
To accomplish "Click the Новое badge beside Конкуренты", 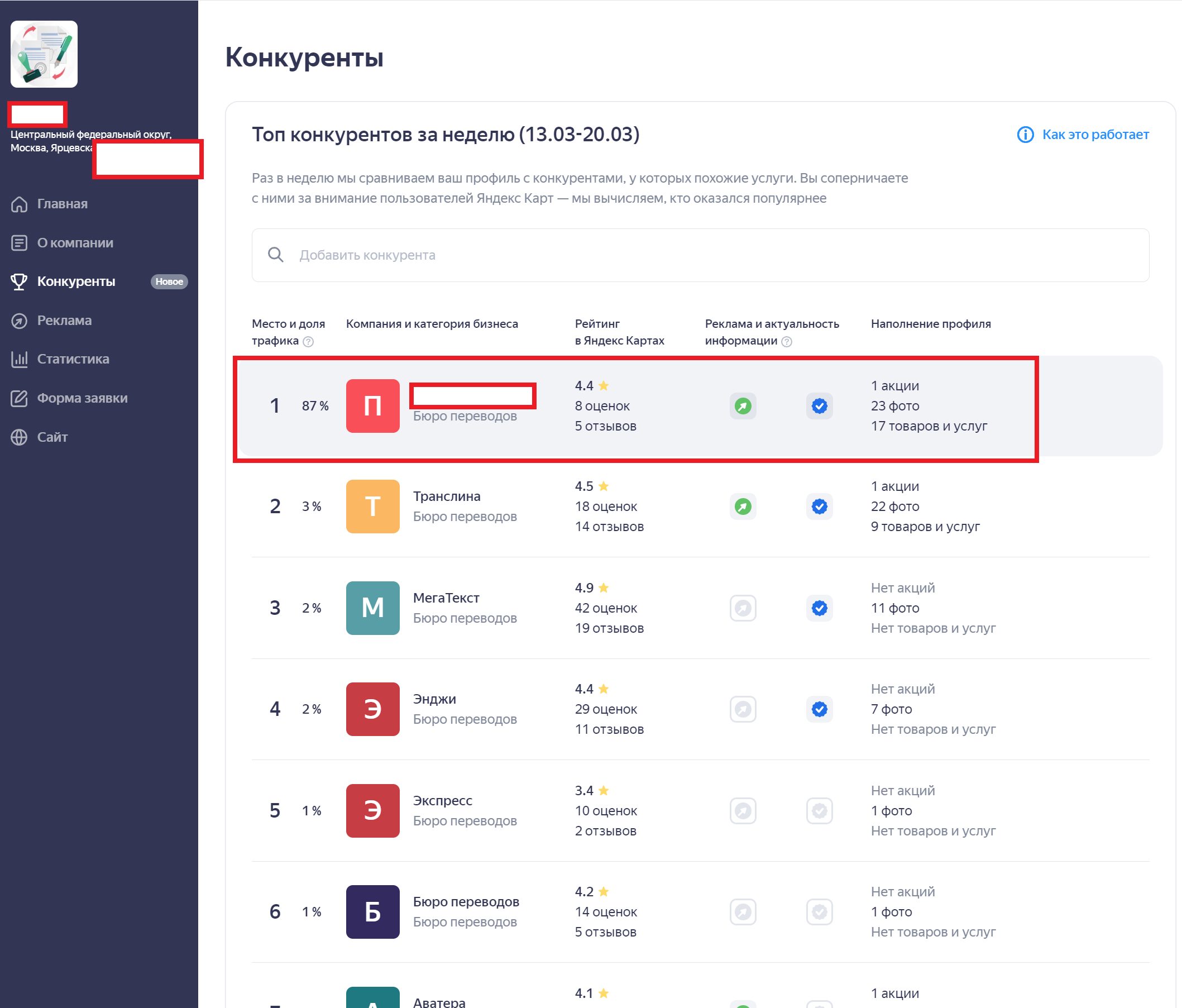I will pos(169,282).
